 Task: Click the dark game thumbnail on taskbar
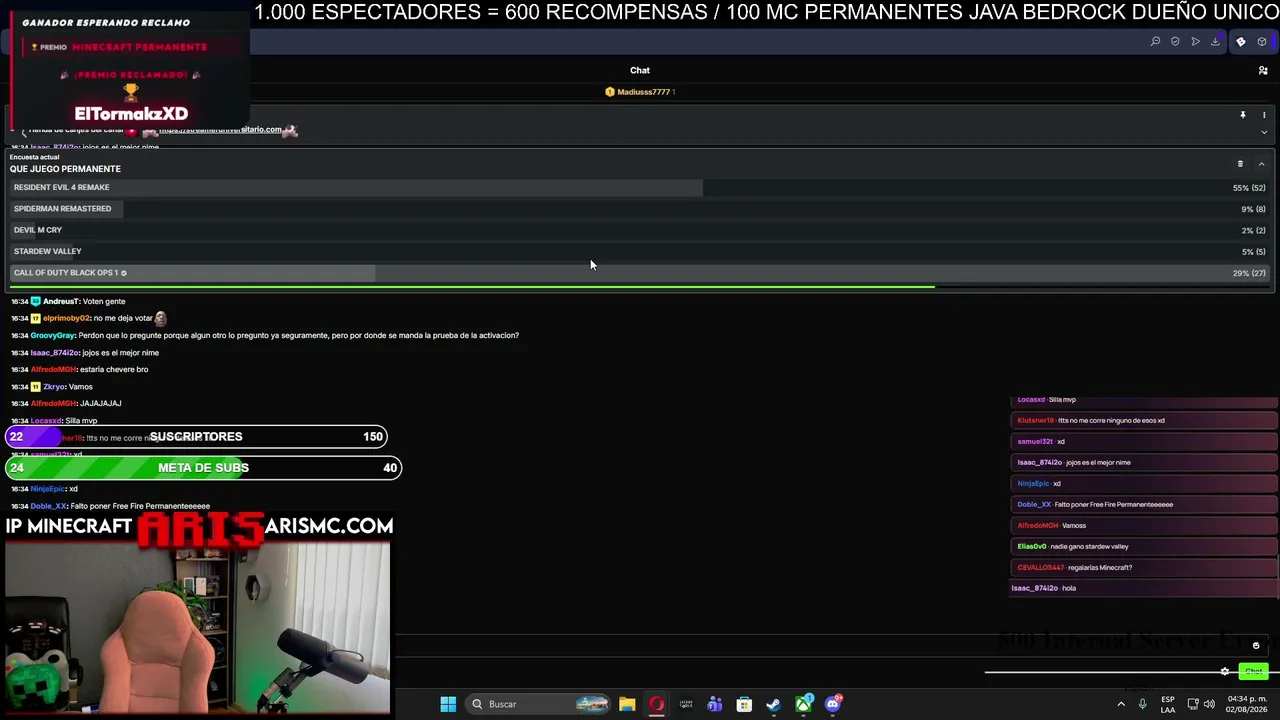686,704
